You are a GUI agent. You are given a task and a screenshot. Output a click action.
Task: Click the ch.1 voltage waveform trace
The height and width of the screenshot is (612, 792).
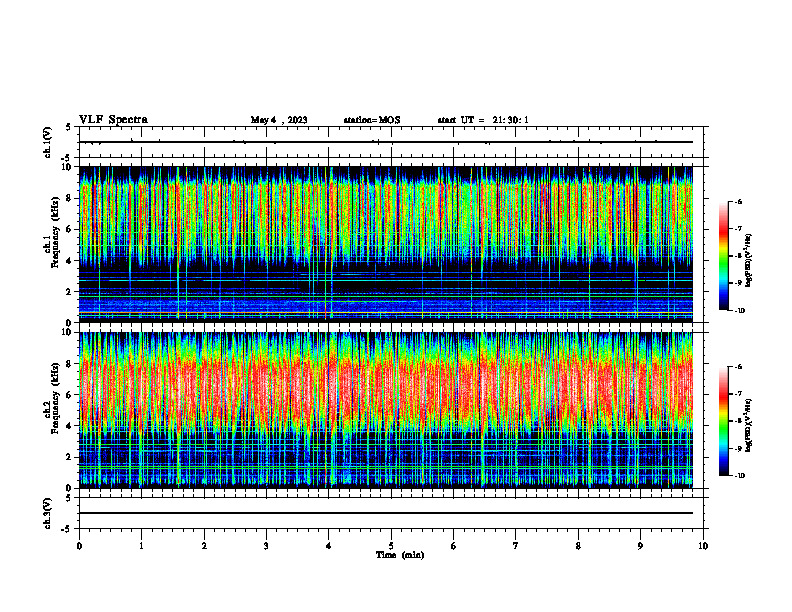tap(385, 142)
